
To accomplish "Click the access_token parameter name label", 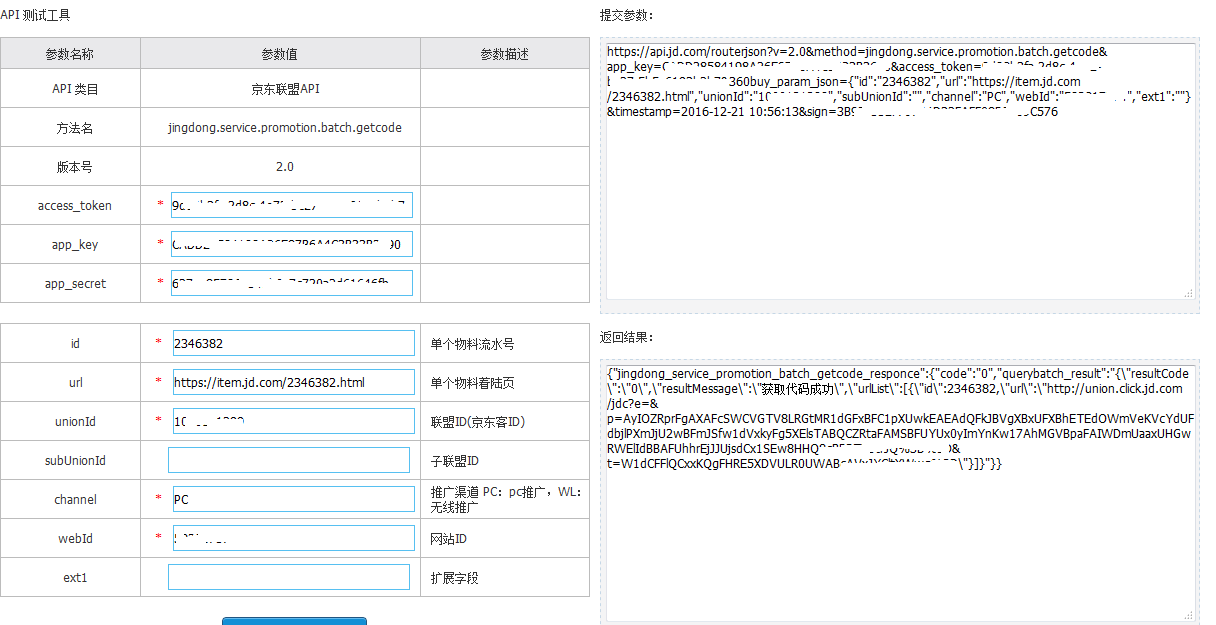I will tap(75, 206).
